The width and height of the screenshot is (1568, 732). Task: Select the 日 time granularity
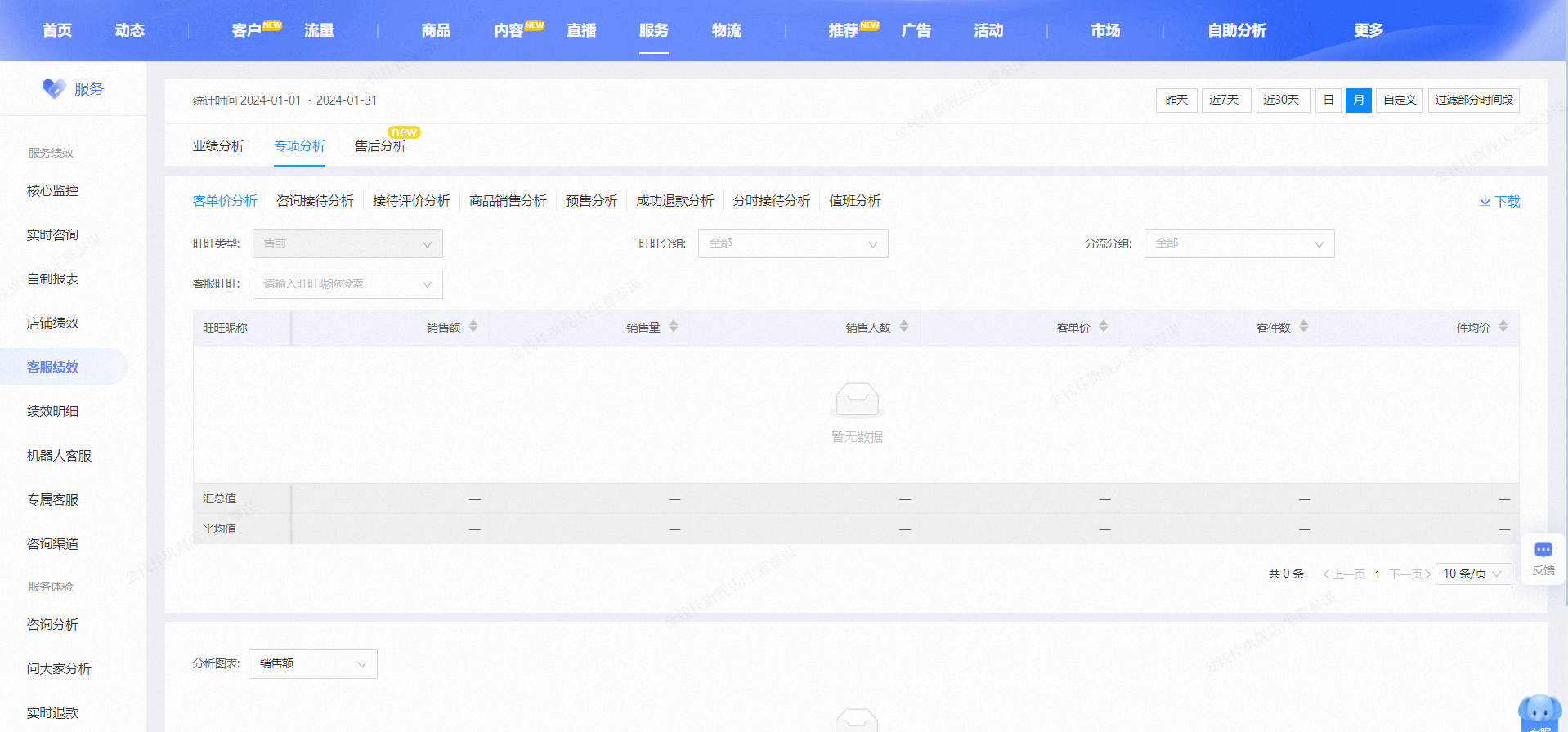[x=1328, y=100]
